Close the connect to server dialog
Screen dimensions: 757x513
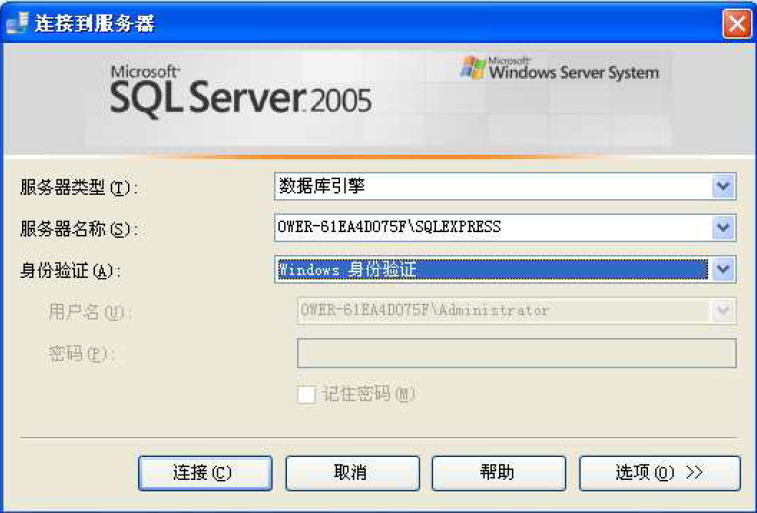pyautogui.click(x=736, y=23)
